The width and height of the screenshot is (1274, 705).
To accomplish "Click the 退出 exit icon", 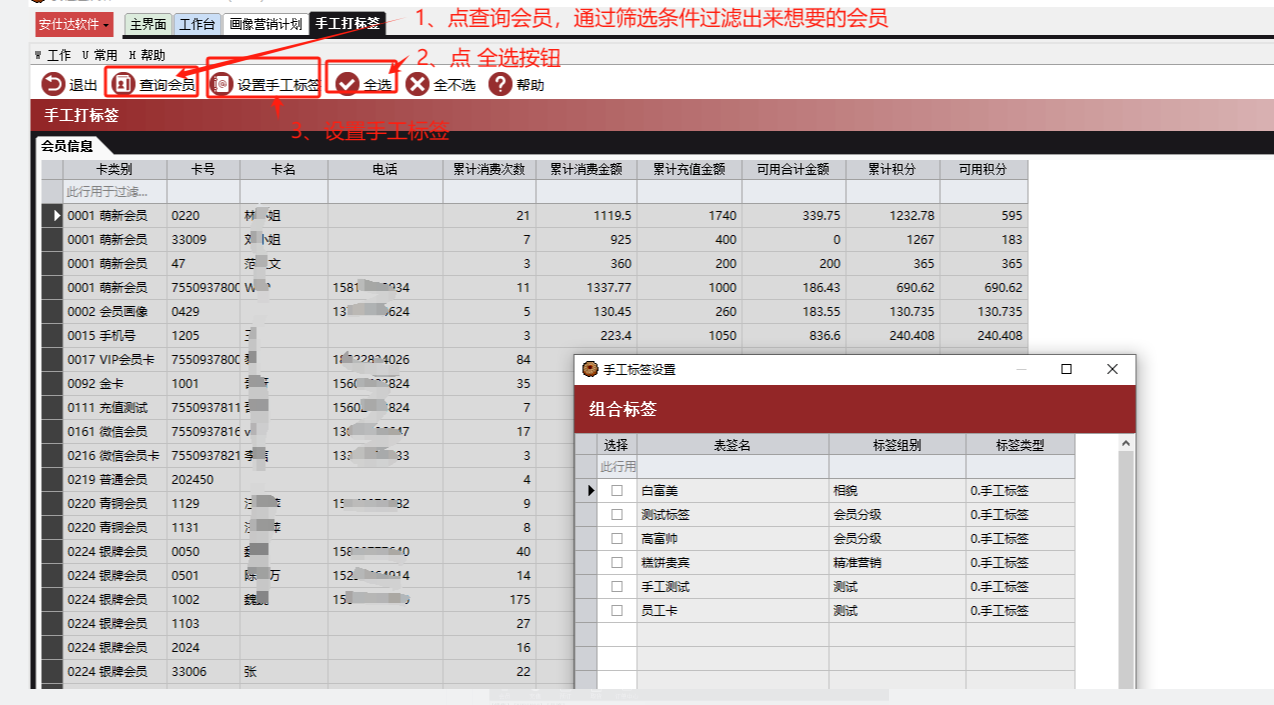I will click(53, 85).
